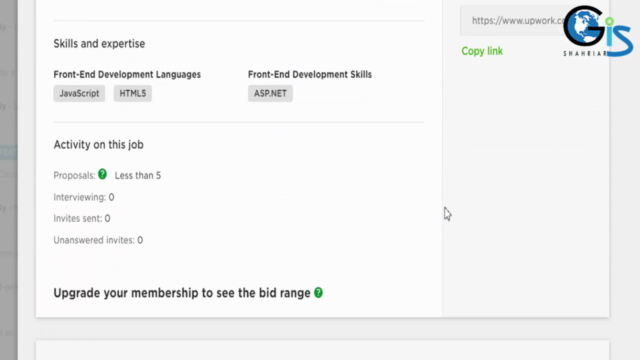Viewport: 640px width, 360px height.
Task: Click the Upwork job URL field
Action: click(514, 20)
